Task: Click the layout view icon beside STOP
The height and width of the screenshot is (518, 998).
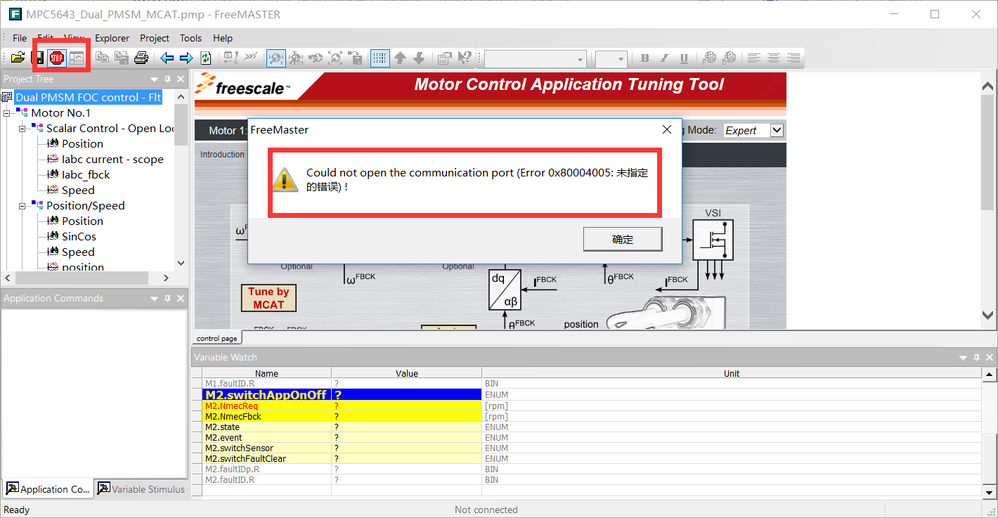Action: 76,58
